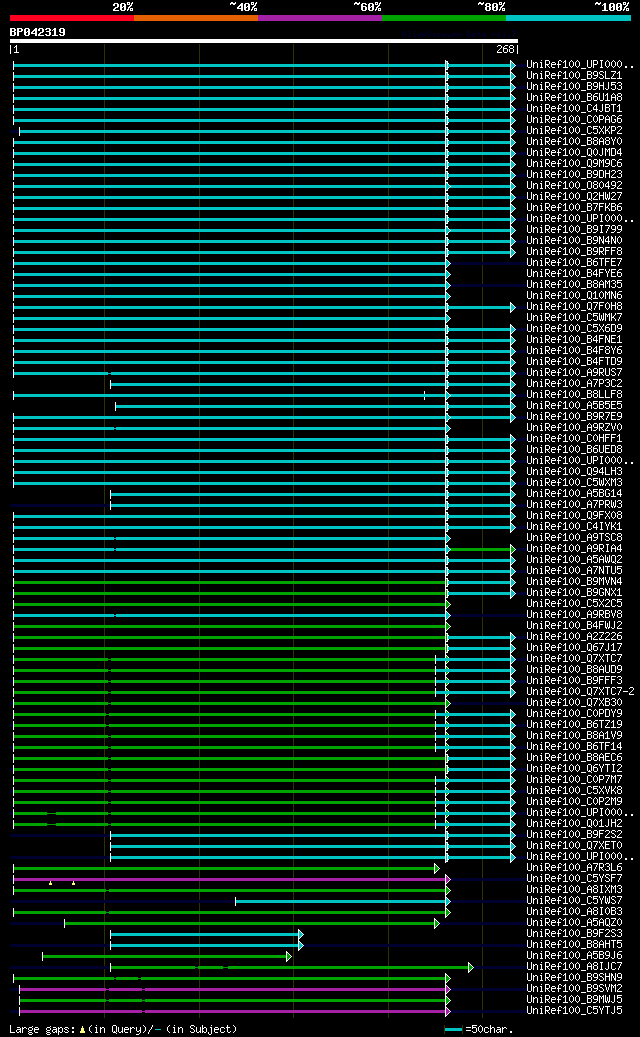Click label UniRef100_A9RIA4
640x1037 pixels.
[x=574, y=548]
